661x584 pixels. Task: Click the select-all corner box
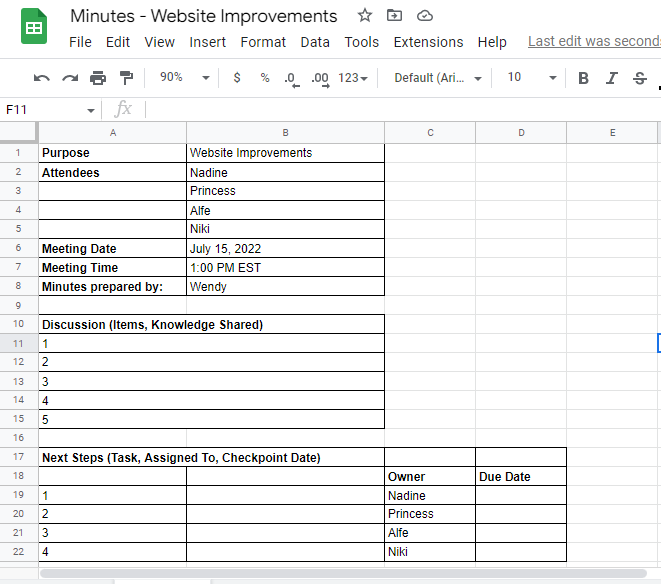tap(19, 132)
